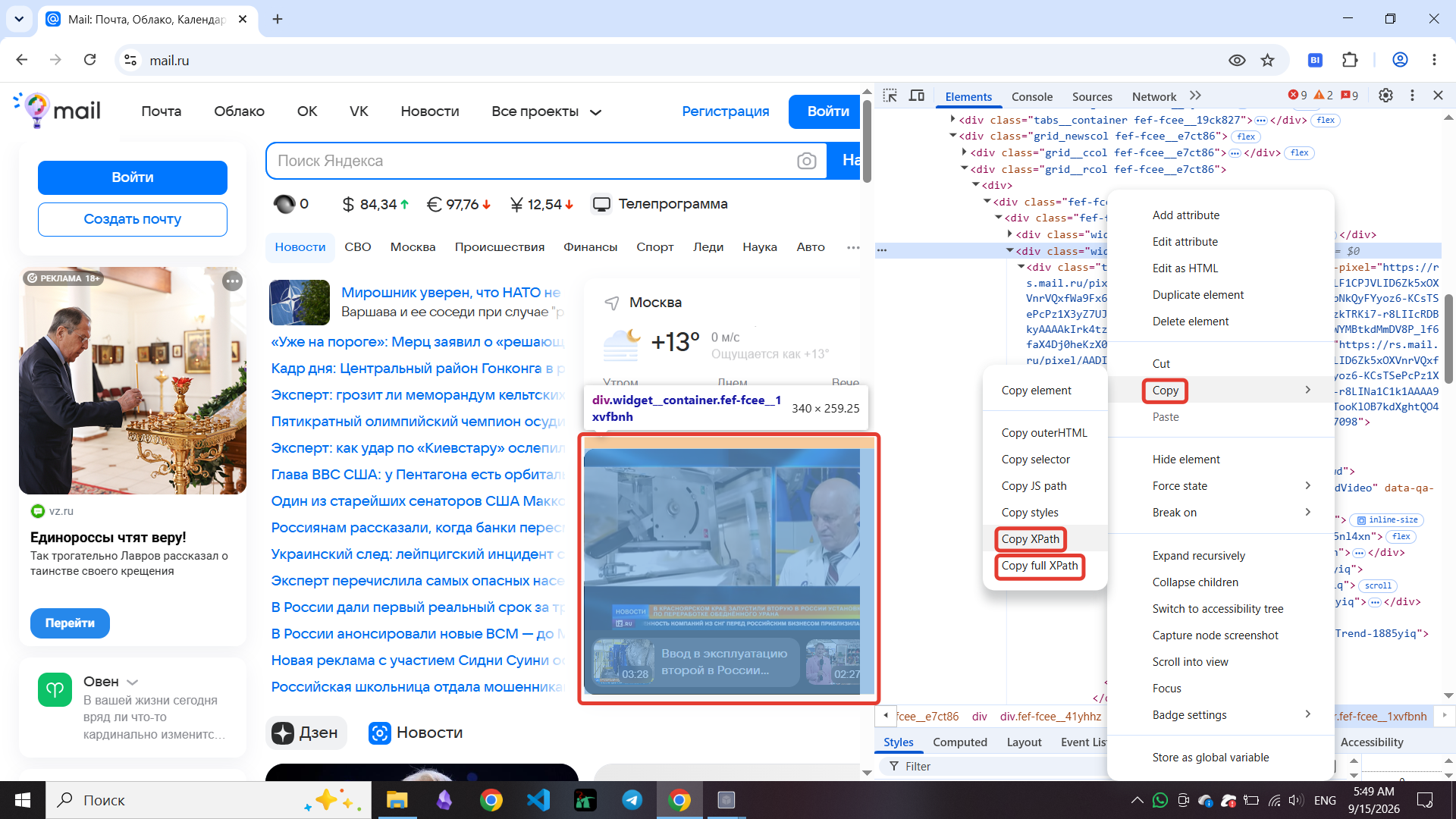Image resolution: width=1456 pixels, height=819 pixels.
Task: Click Delete element in the context menu
Action: pyautogui.click(x=1221, y=322)
